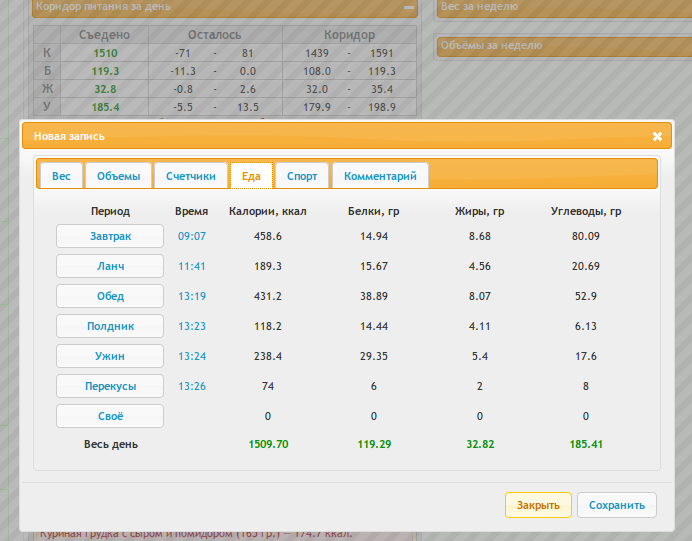692x541 pixels.
Task: Click eaten fat 32.8 in background table
Action: click(x=105, y=89)
